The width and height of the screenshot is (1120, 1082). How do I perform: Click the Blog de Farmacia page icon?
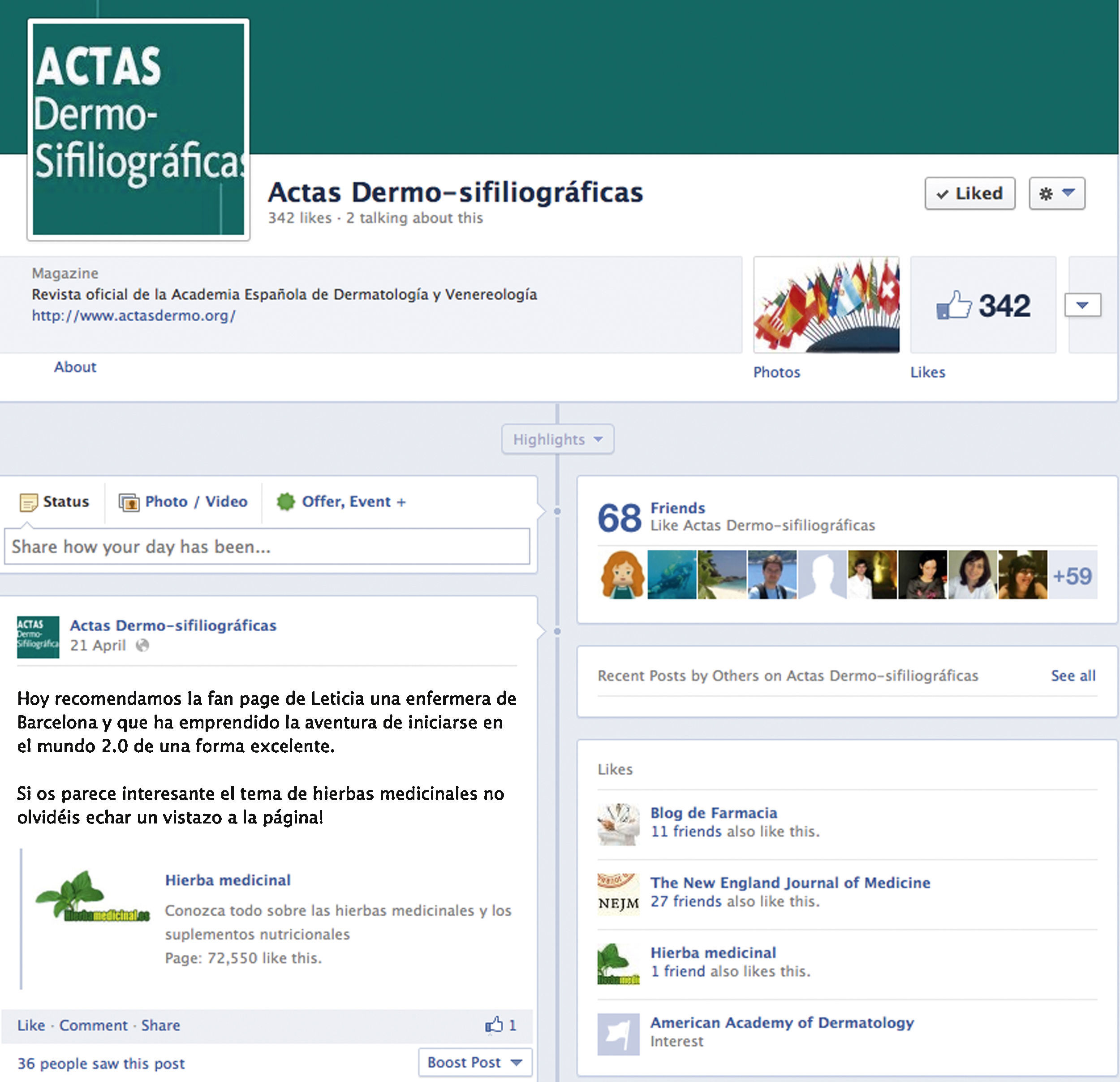[618, 824]
